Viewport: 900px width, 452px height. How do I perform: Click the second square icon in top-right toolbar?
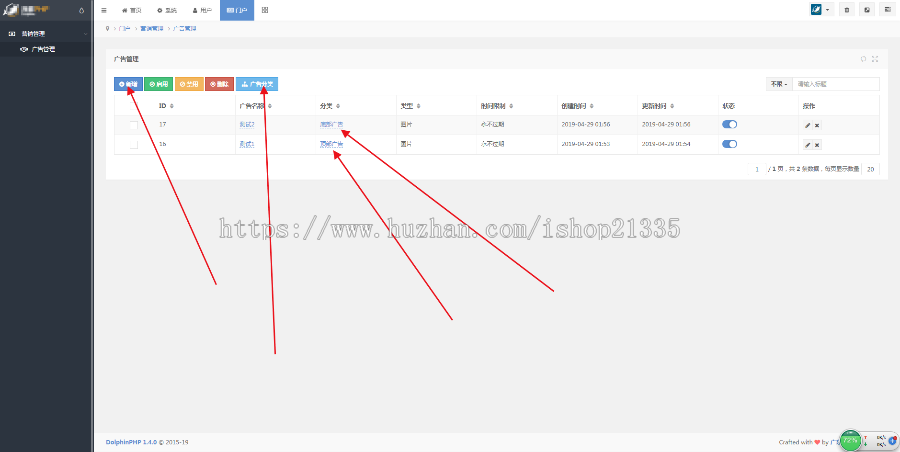pyautogui.click(x=866, y=10)
